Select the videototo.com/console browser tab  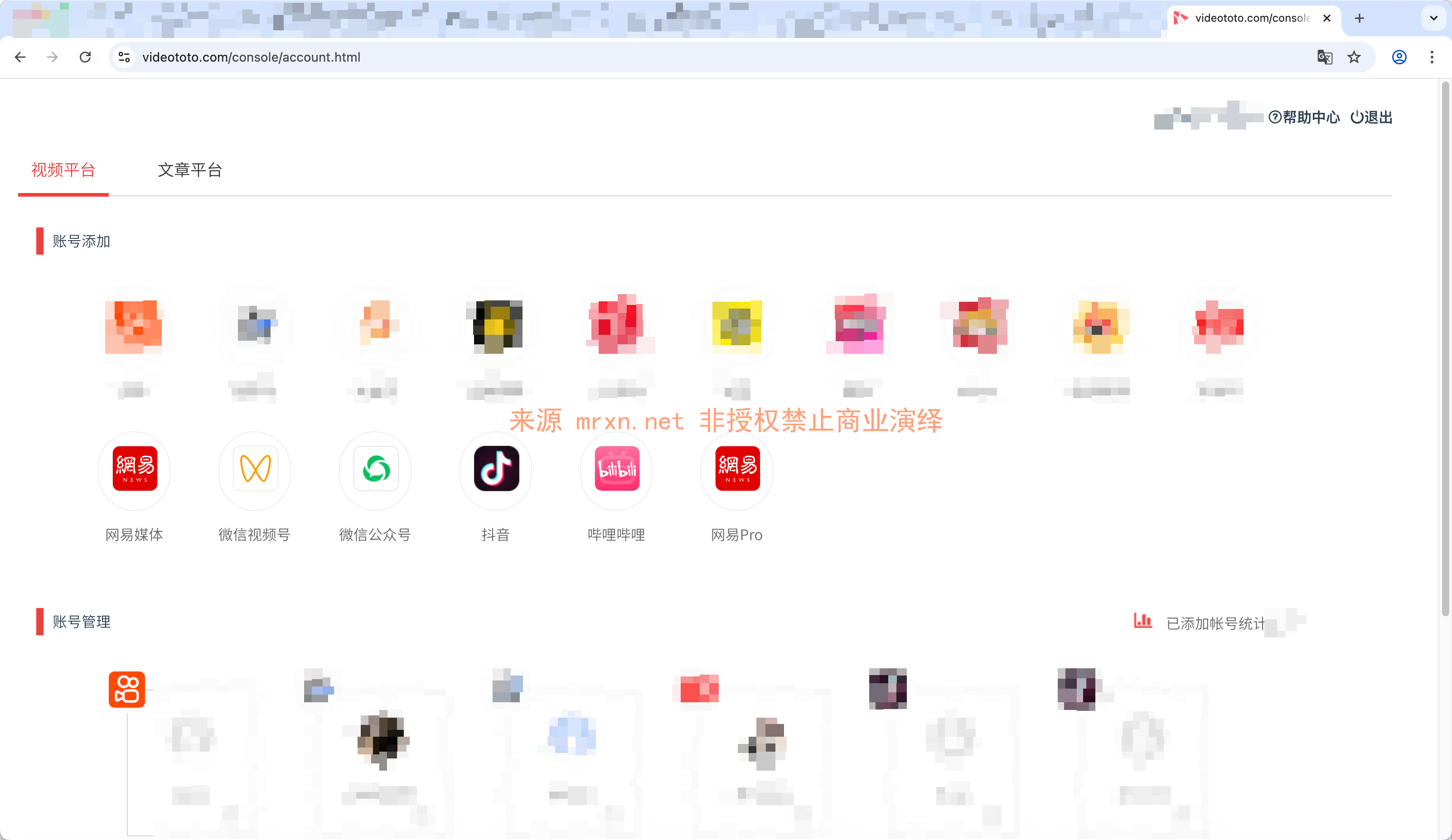pyautogui.click(x=1254, y=18)
